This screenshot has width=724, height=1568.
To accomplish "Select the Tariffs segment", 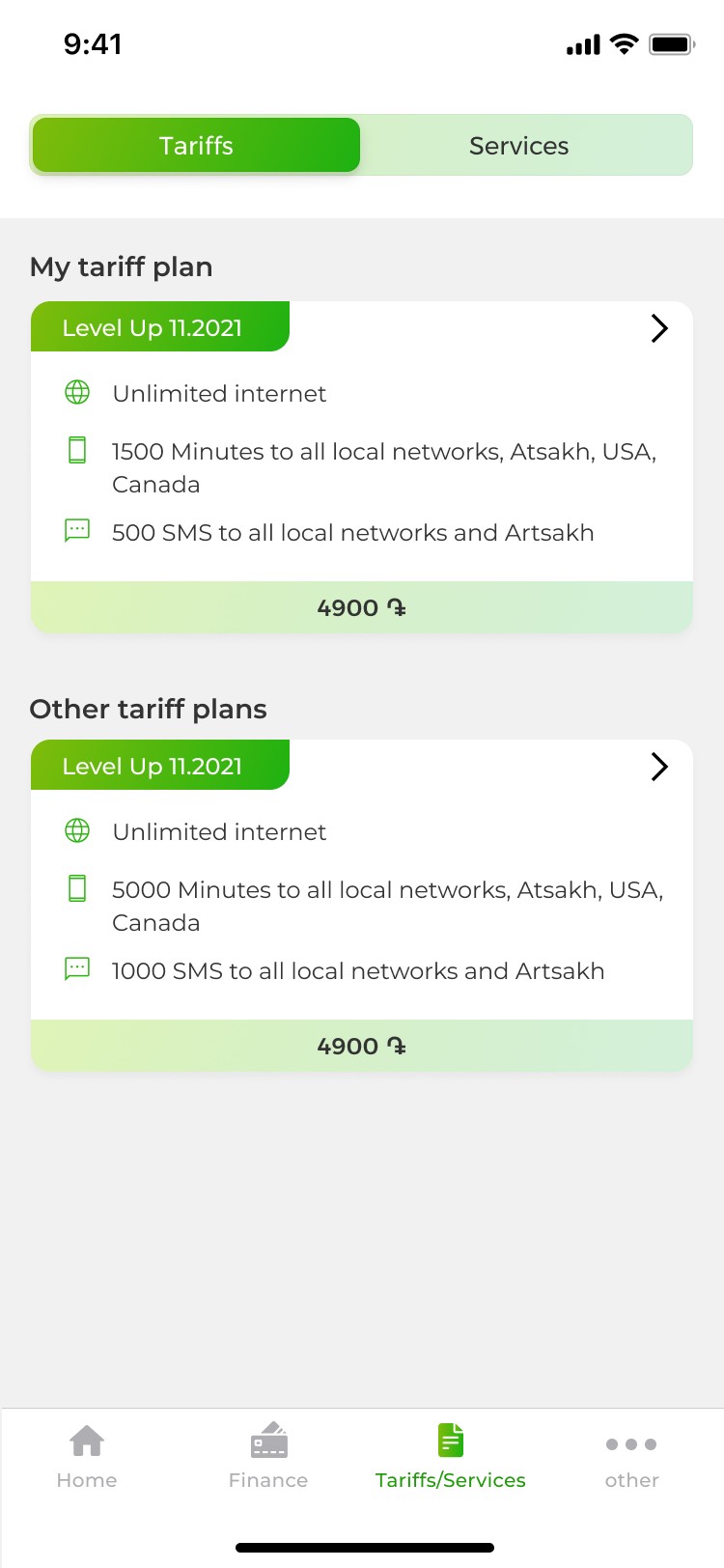I will (196, 146).
